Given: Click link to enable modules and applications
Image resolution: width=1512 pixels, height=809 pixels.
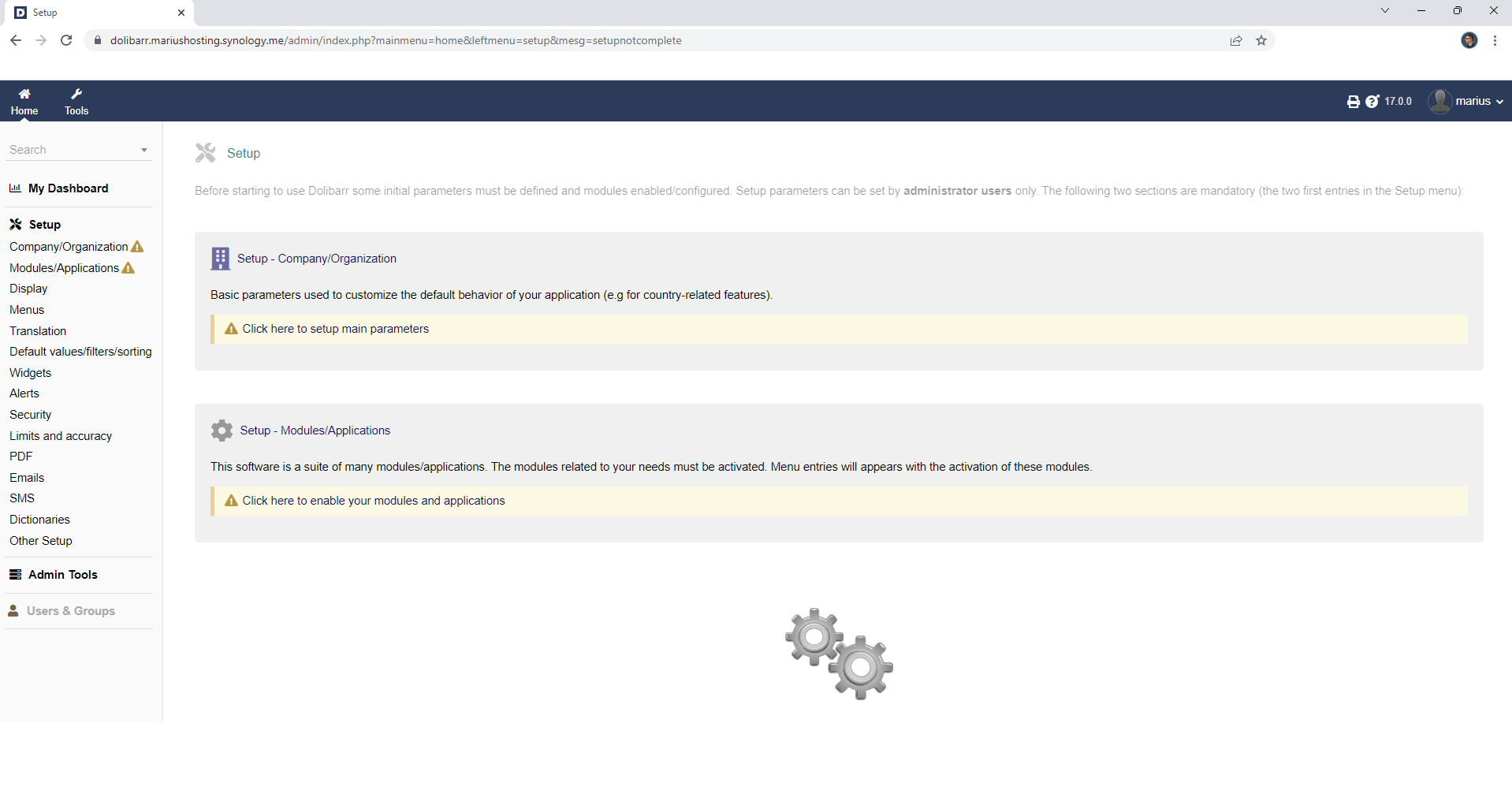Looking at the screenshot, I should [373, 501].
